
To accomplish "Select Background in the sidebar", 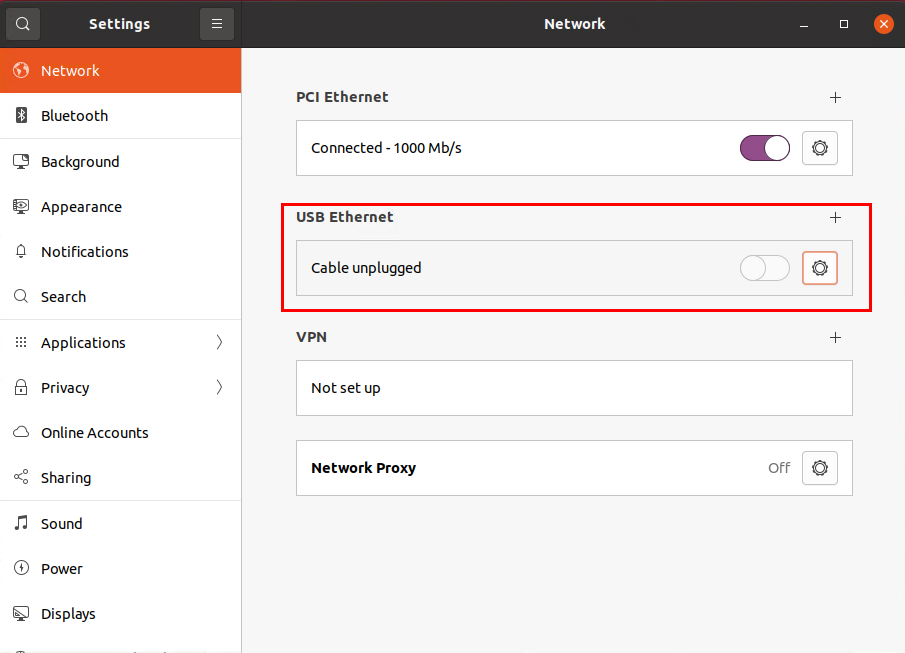I will click(x=121, y=162).
